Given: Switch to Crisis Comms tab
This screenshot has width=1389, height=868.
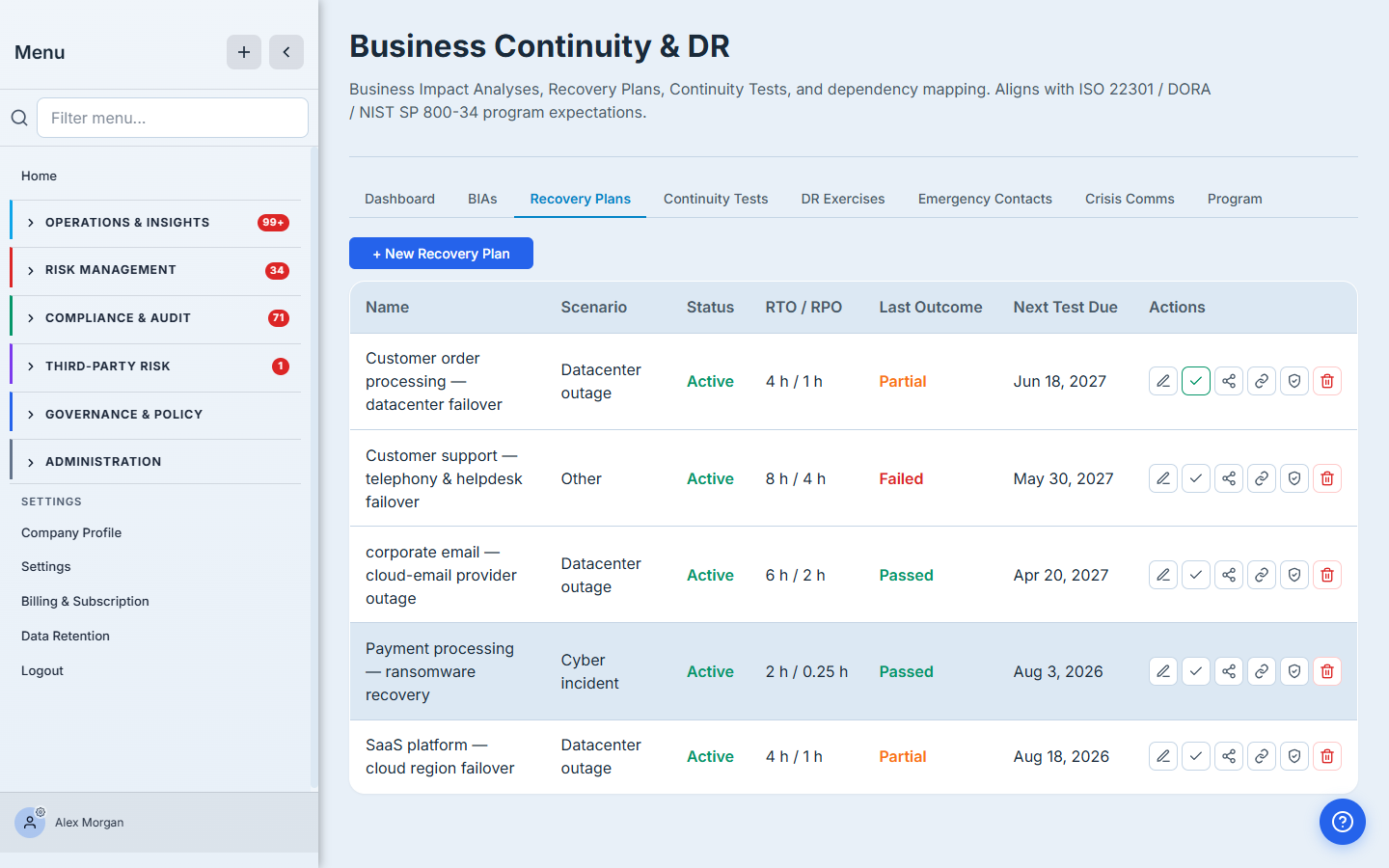Looking at the screenshot, I should coord(1130,199).
